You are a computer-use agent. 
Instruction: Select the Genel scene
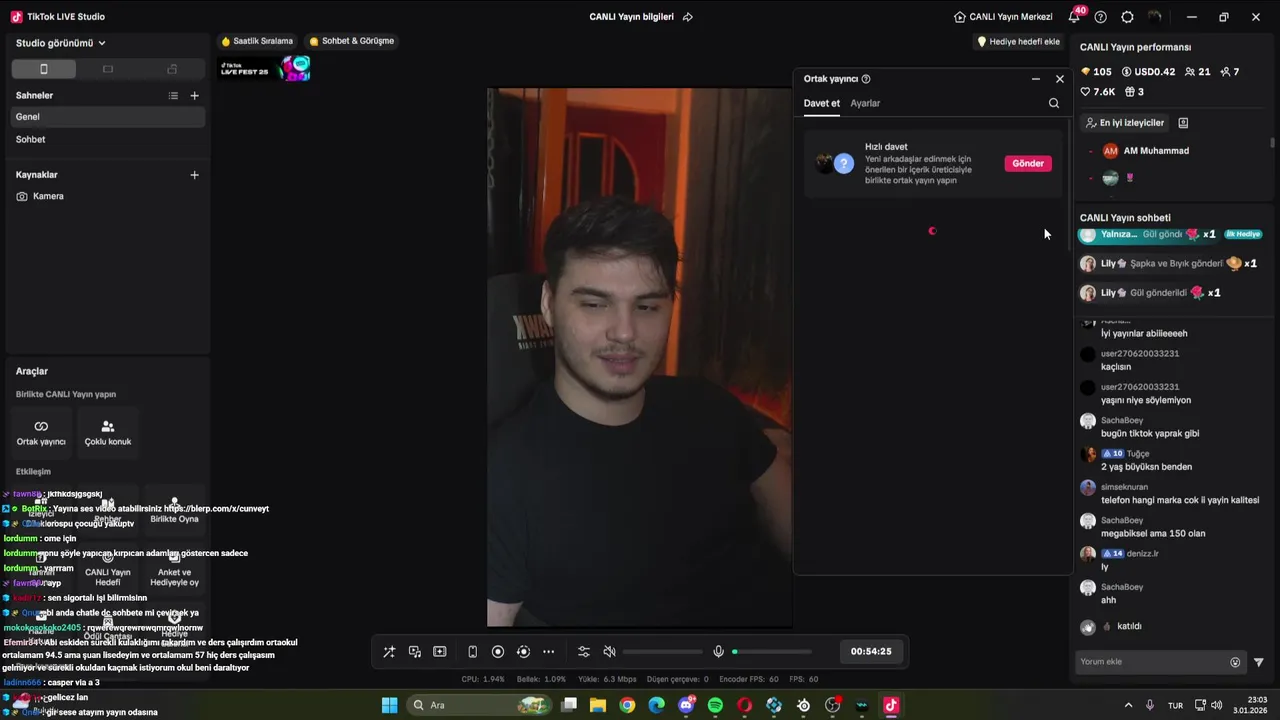106,117
